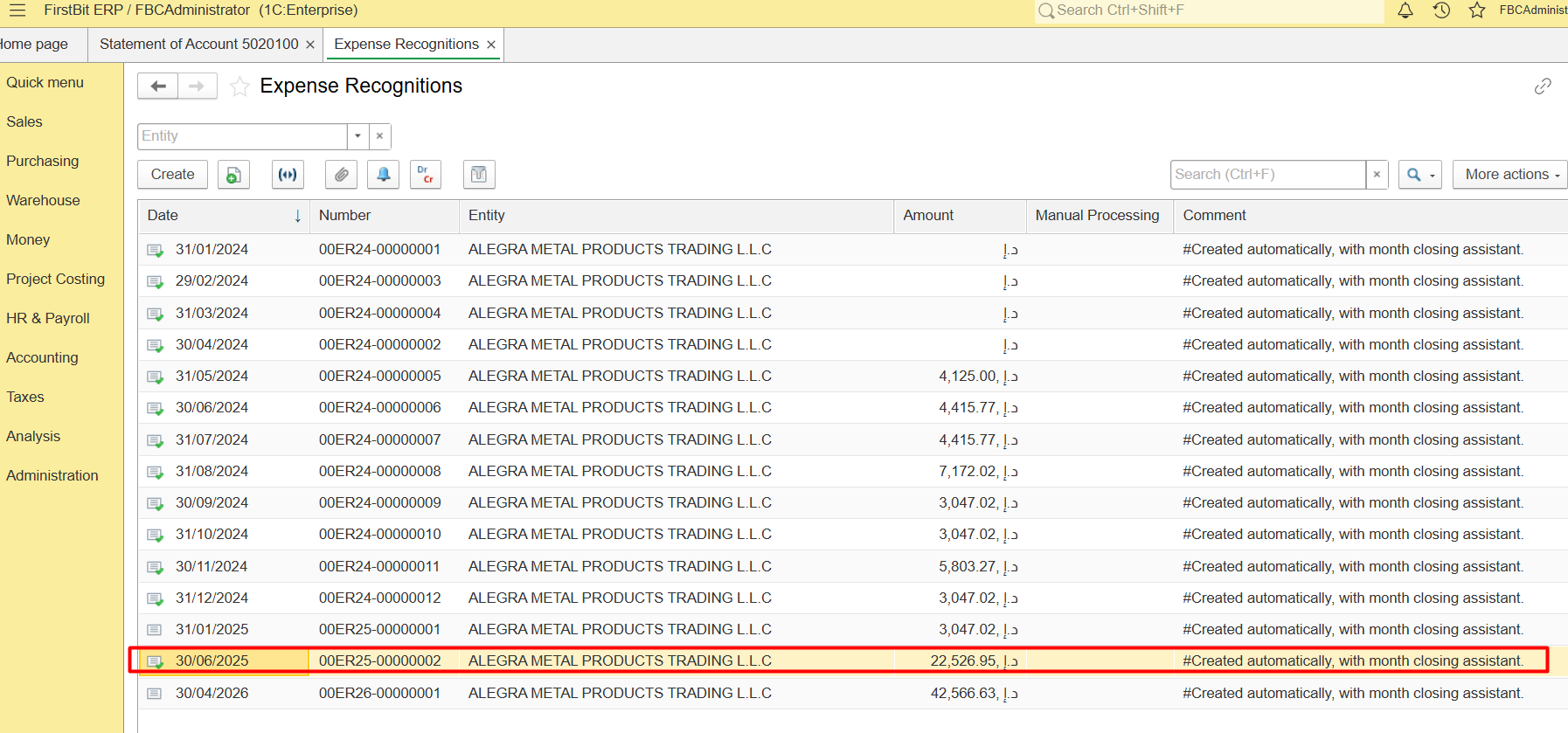The image size is (1568, 733).
Task: Open the hamburger main menu icon
Action: click(17, 10)
